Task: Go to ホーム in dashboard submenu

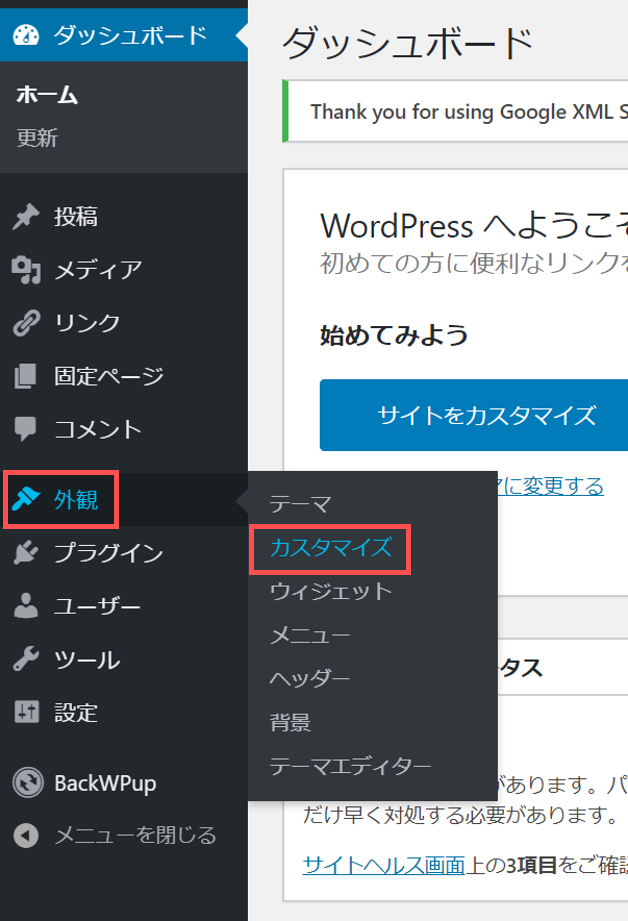Action: click(47, 95)
